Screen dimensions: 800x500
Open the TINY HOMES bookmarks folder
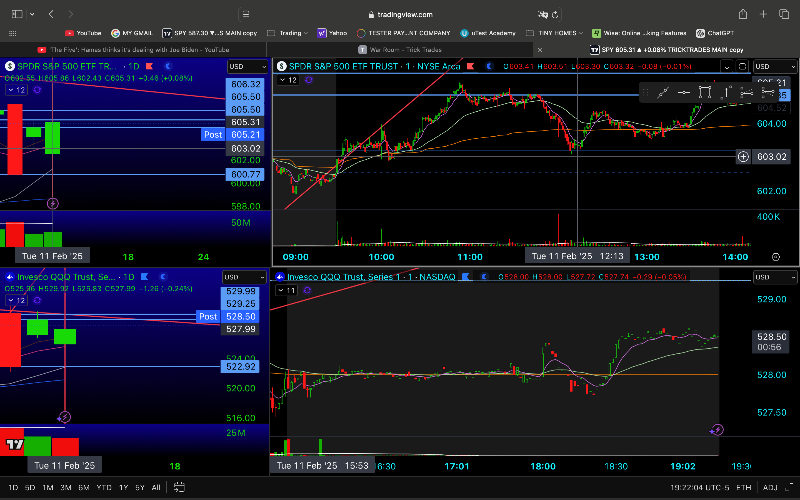555,33
